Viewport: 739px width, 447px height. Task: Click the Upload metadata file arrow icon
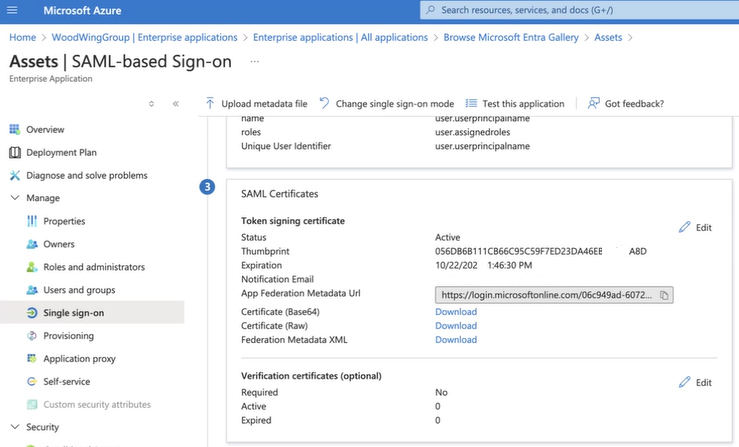pos(210,103)
